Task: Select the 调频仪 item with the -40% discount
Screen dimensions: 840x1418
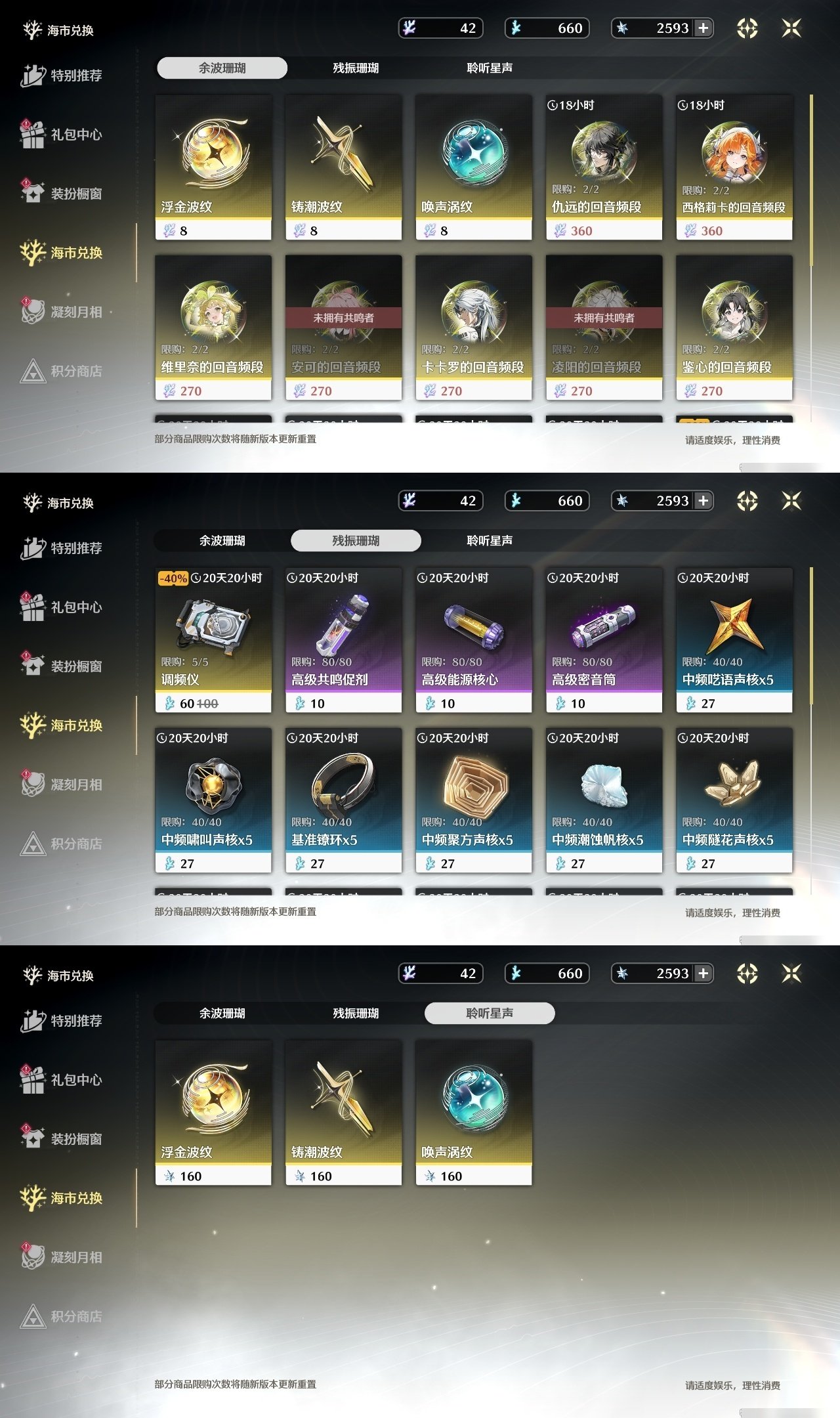Action: [x=213, y=640]
